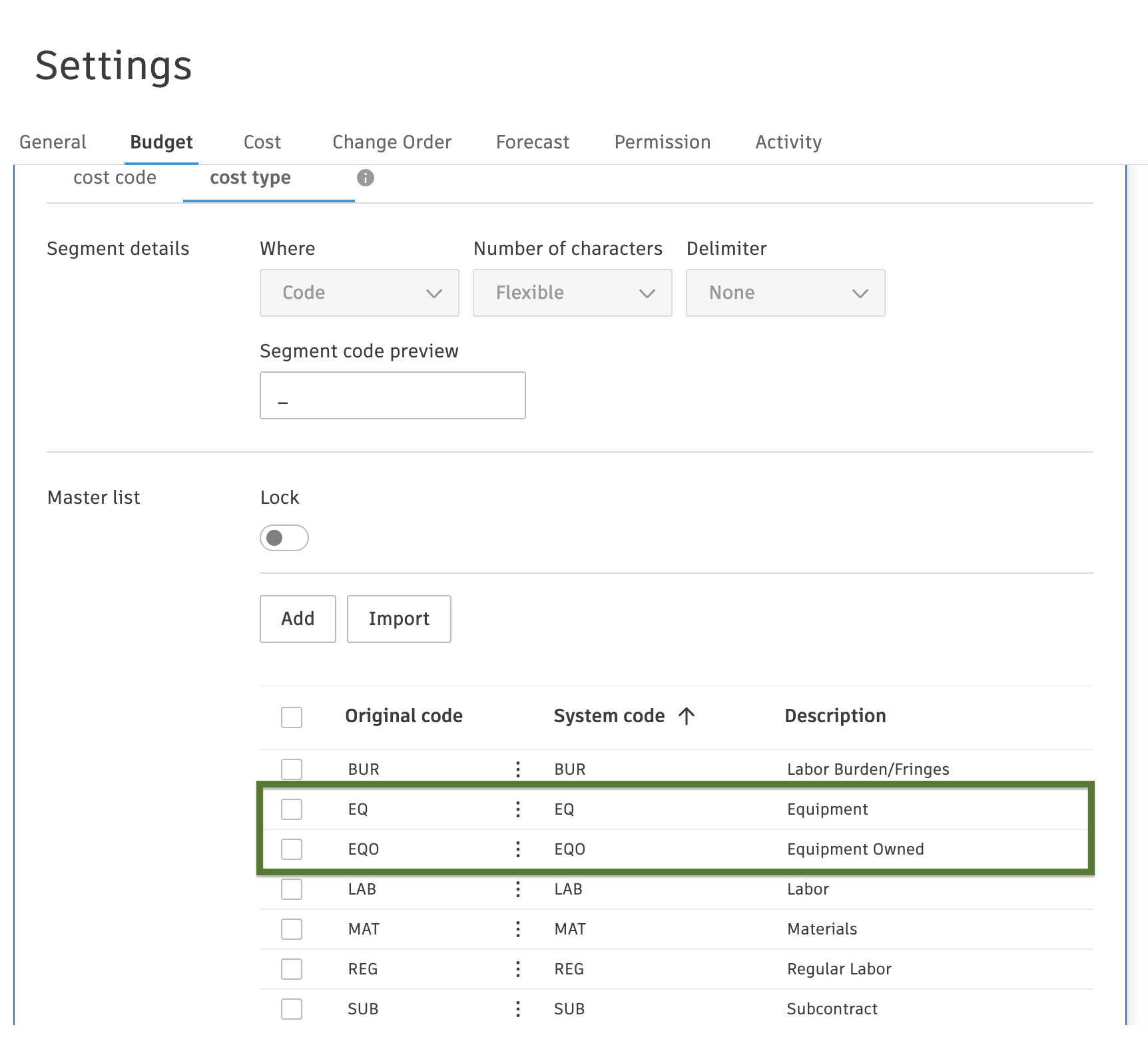Click the Original code cell LAB
This screenshot has height=1037, width=1148.
tap(362, 889)
